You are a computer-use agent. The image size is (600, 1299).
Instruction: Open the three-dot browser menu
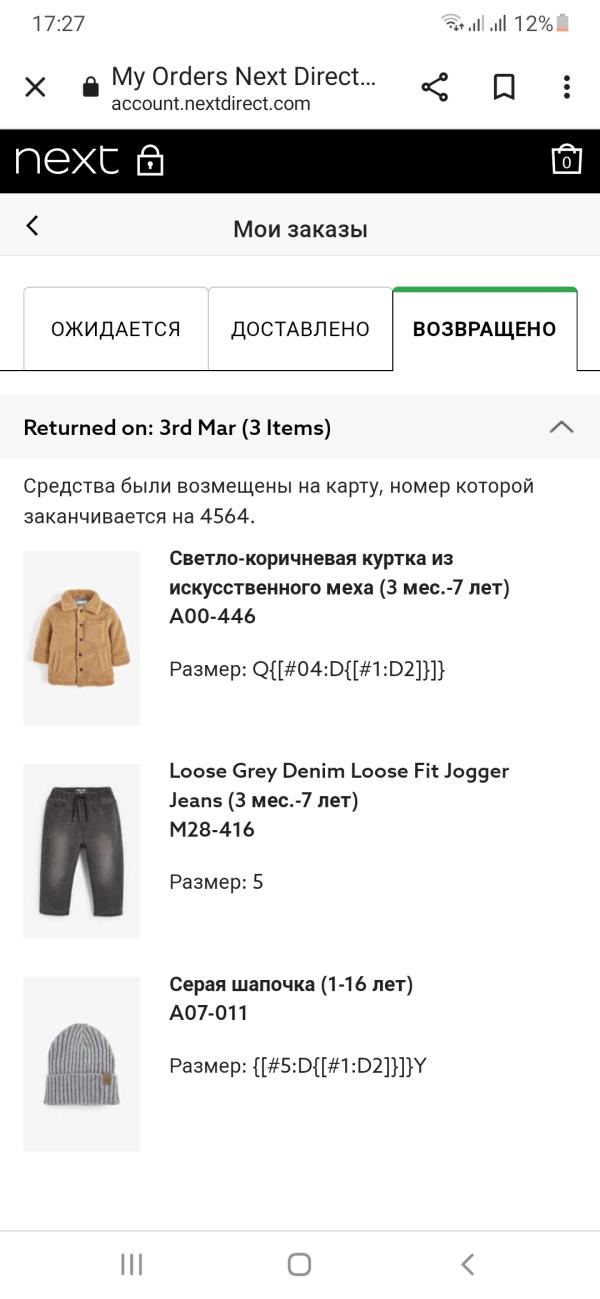pyautogui.click(x=566, y=88)
